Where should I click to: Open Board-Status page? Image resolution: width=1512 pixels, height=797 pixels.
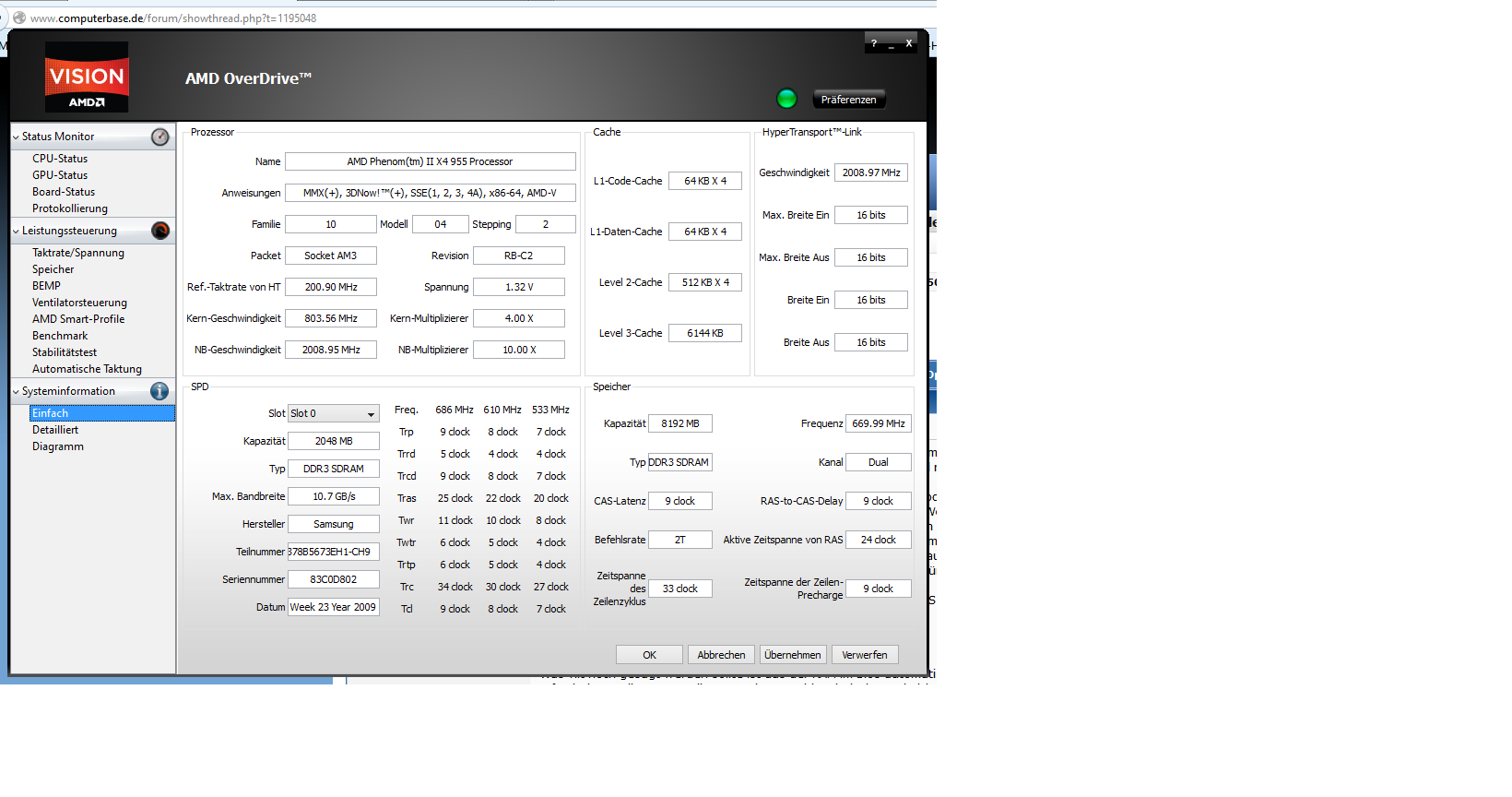[64, 192]
